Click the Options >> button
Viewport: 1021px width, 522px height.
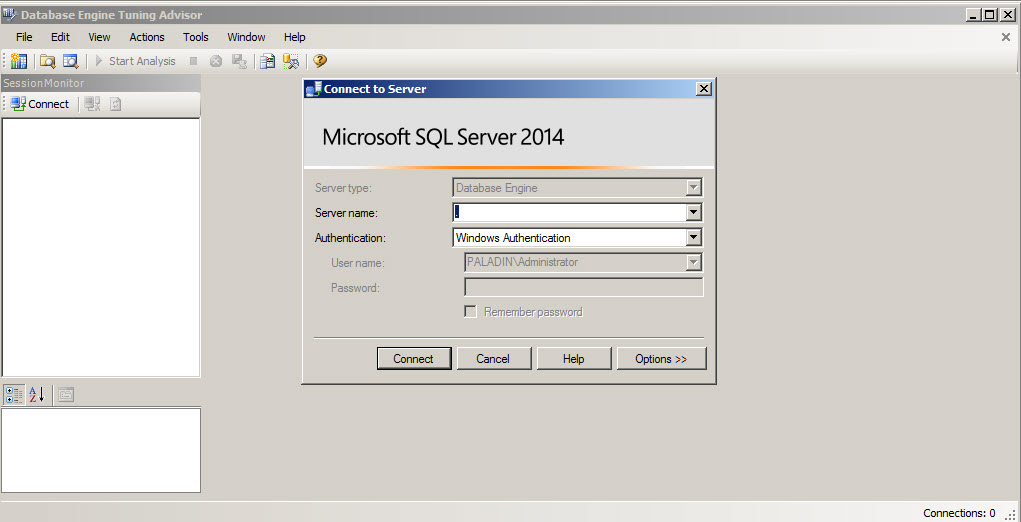(x=661, y=359)
